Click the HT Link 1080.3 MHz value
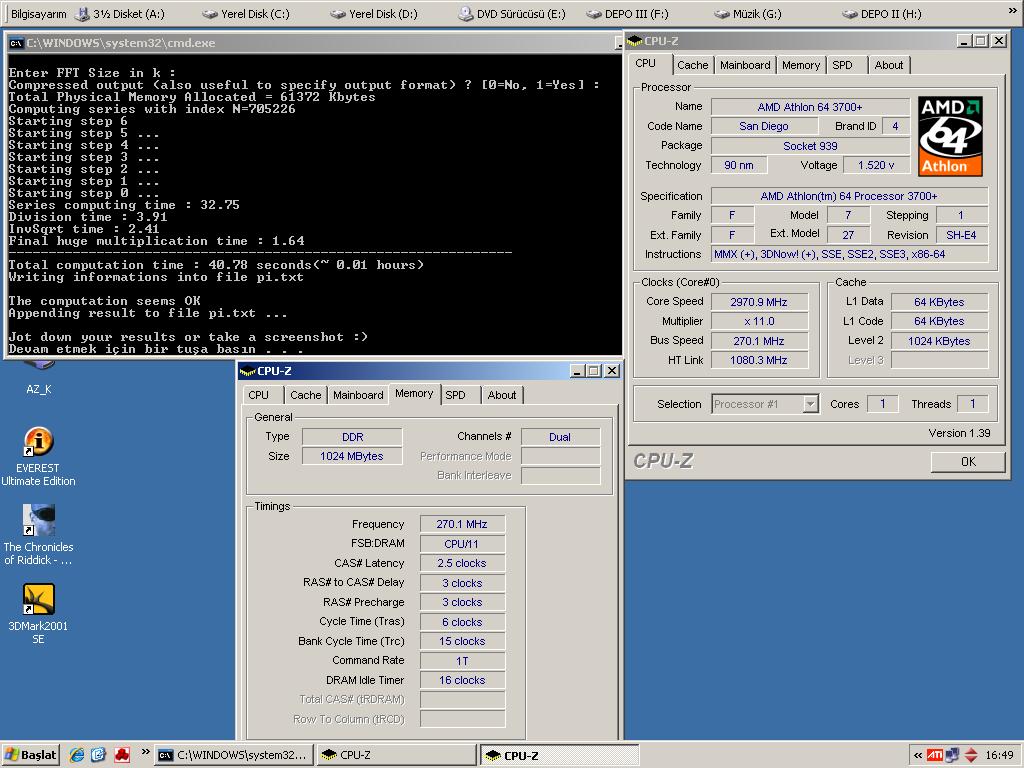 759,360
